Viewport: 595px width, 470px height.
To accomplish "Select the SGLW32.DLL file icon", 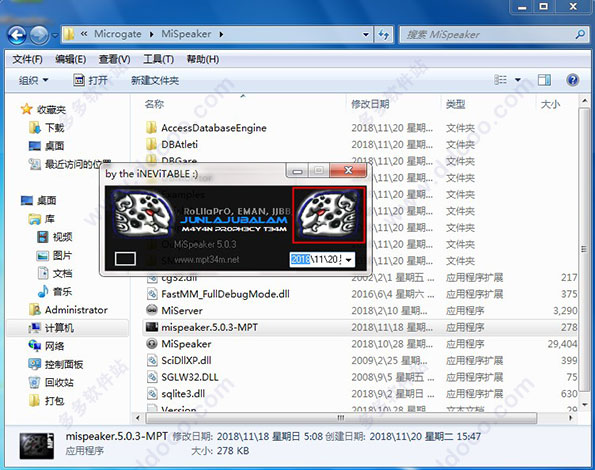I will coord(152,377).
